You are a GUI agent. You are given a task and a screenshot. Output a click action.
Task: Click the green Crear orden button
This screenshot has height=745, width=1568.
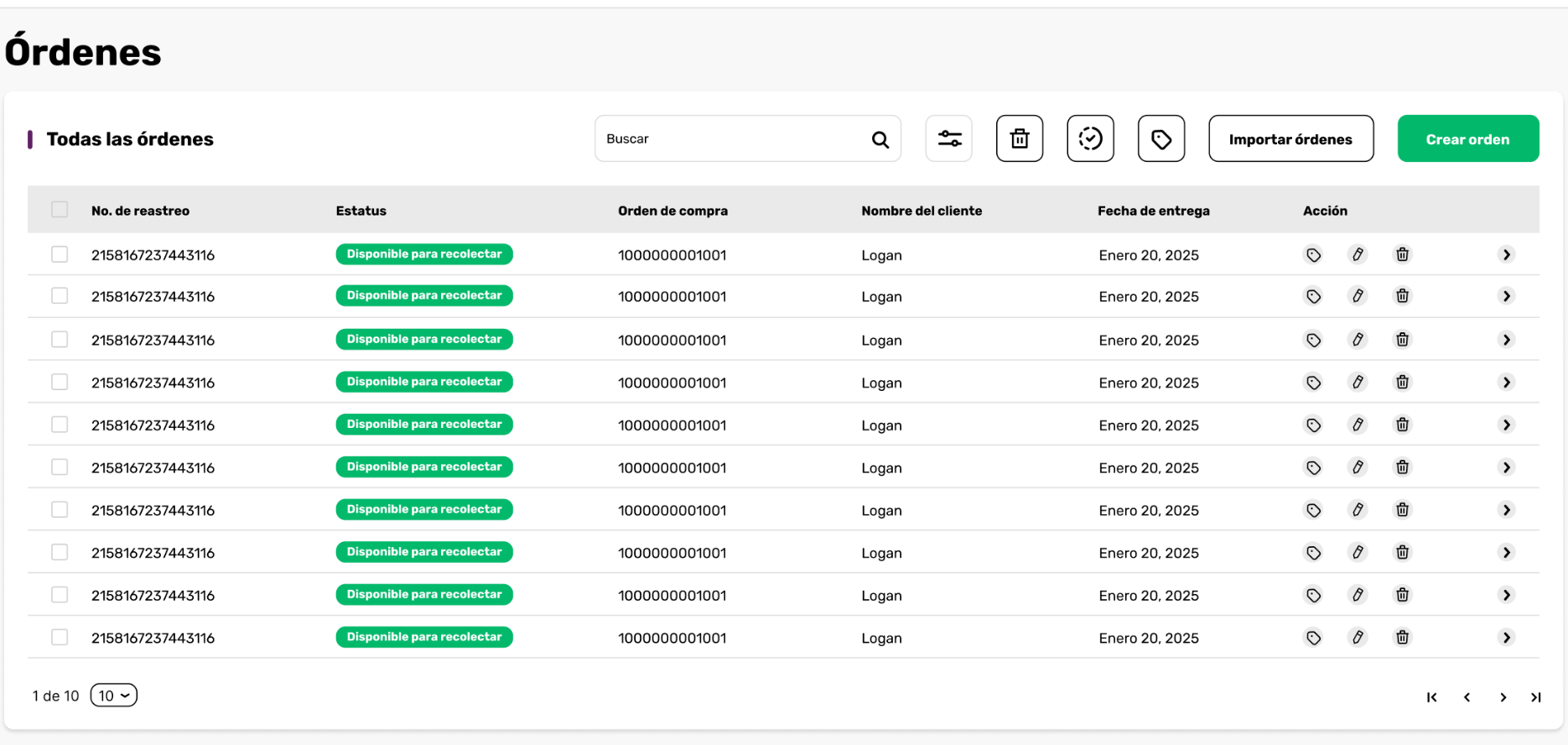tap(1468, 138)
